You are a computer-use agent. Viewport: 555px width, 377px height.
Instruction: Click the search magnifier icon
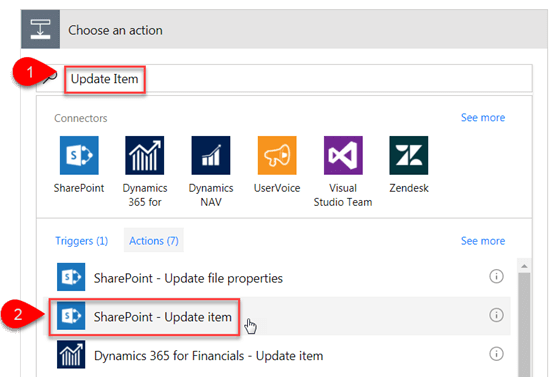[50, 77]
